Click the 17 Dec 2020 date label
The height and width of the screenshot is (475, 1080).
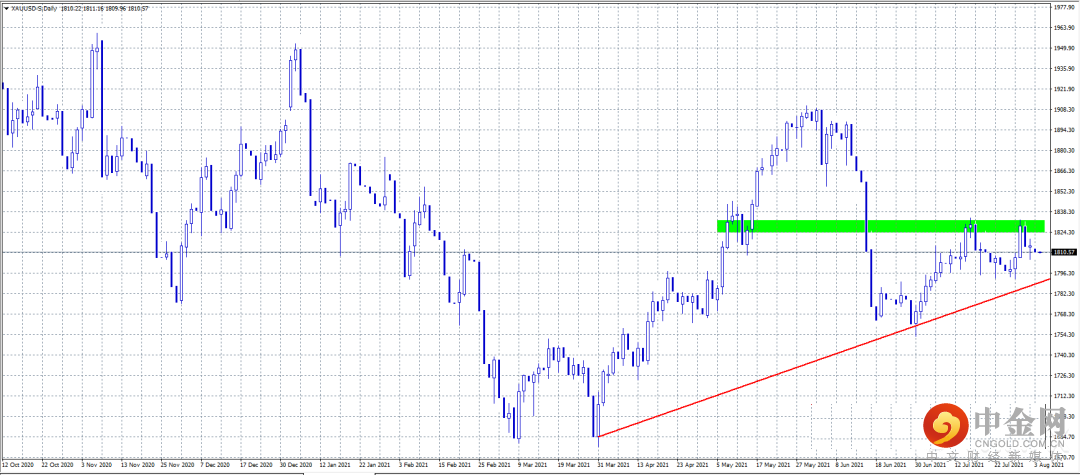tap(257, 465)
